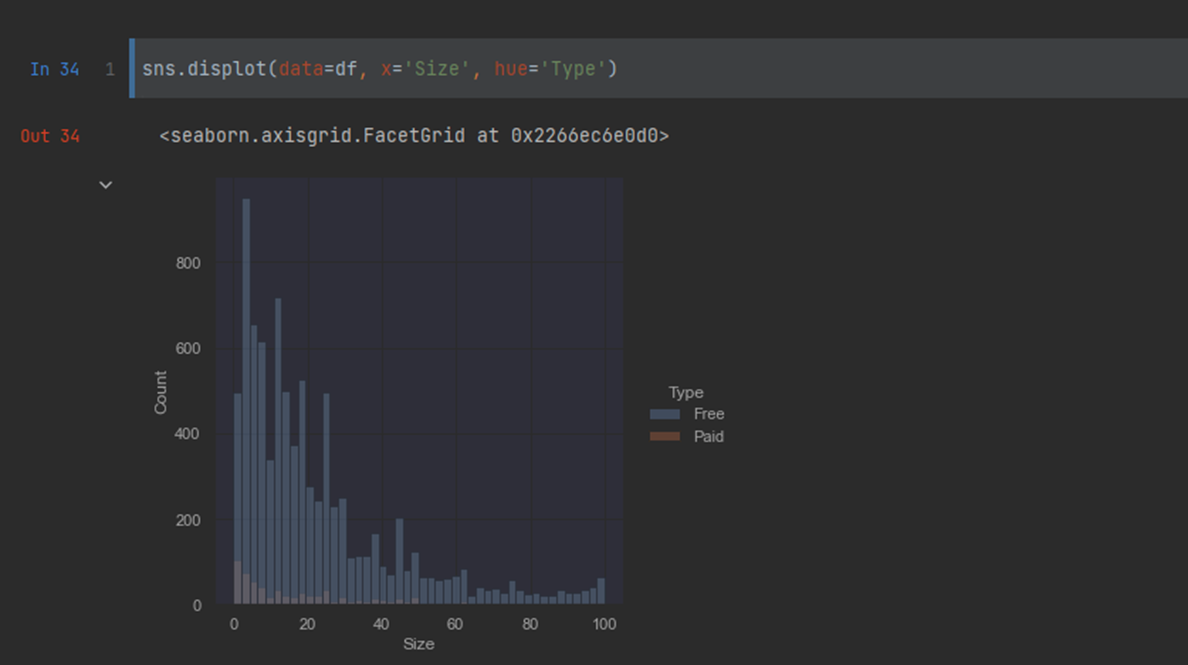Collapse the Out 34 output chevron

(105, 185)
